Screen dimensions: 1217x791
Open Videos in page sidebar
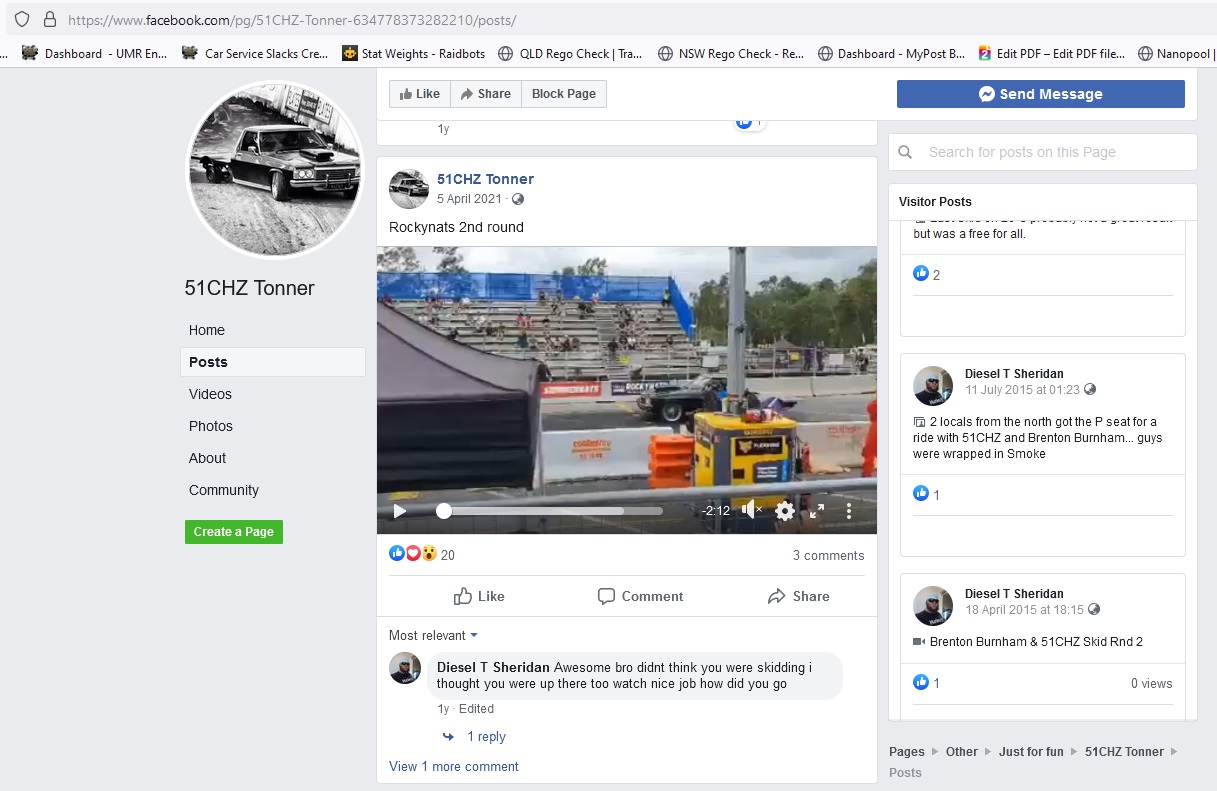210,394
